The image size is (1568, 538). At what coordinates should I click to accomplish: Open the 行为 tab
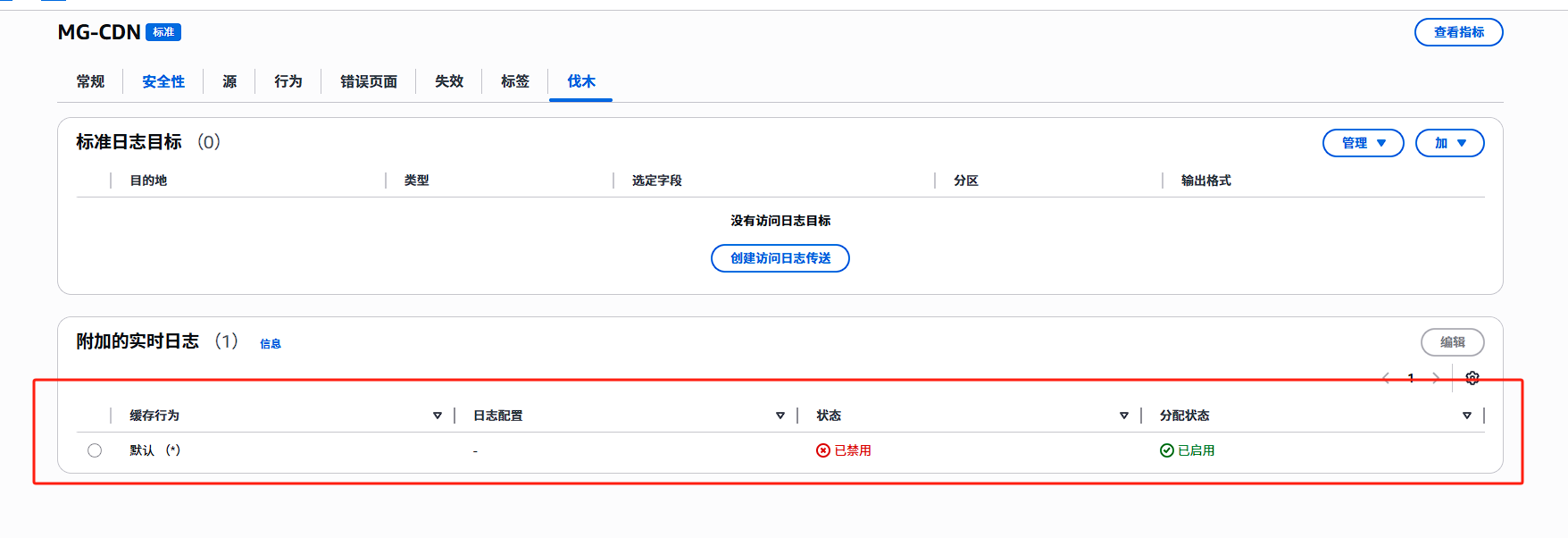pyautogui.click(x=288, y=81)
